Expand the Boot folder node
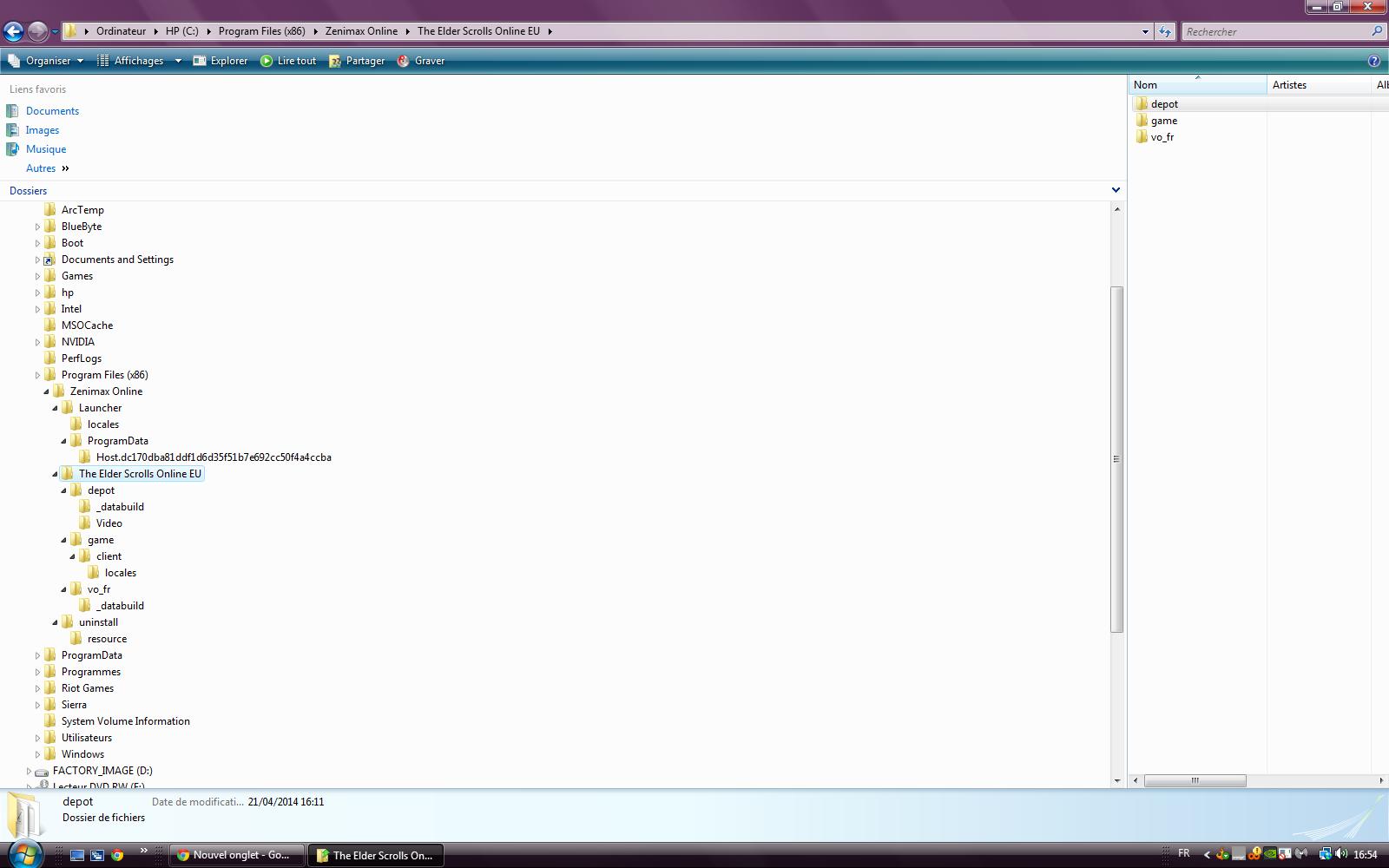The height and width of the screenshot is (868, 1389). click(37, 243)
